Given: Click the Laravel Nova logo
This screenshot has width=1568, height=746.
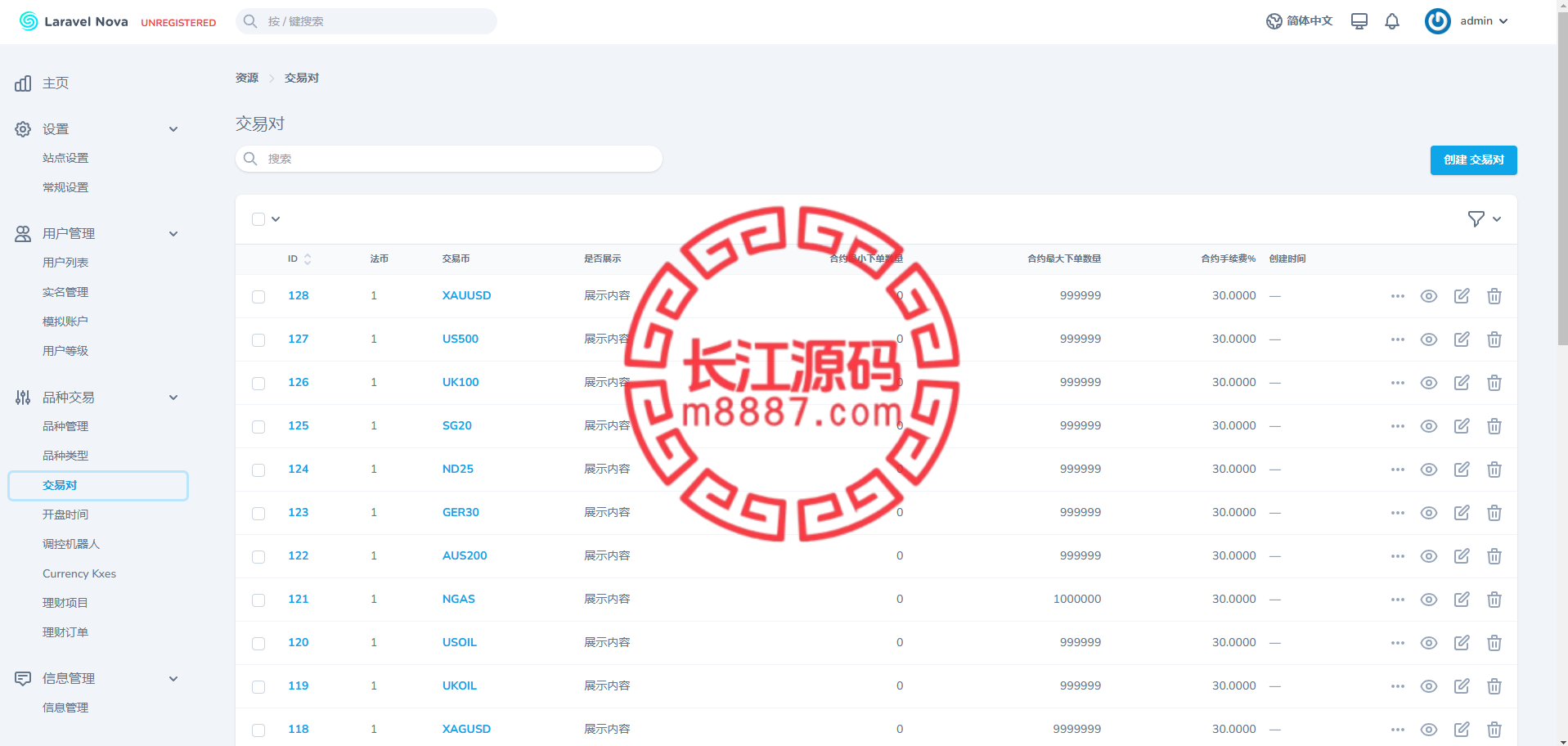Looking at the screenshot, I should pyautogui.click(x=74, y=21).
